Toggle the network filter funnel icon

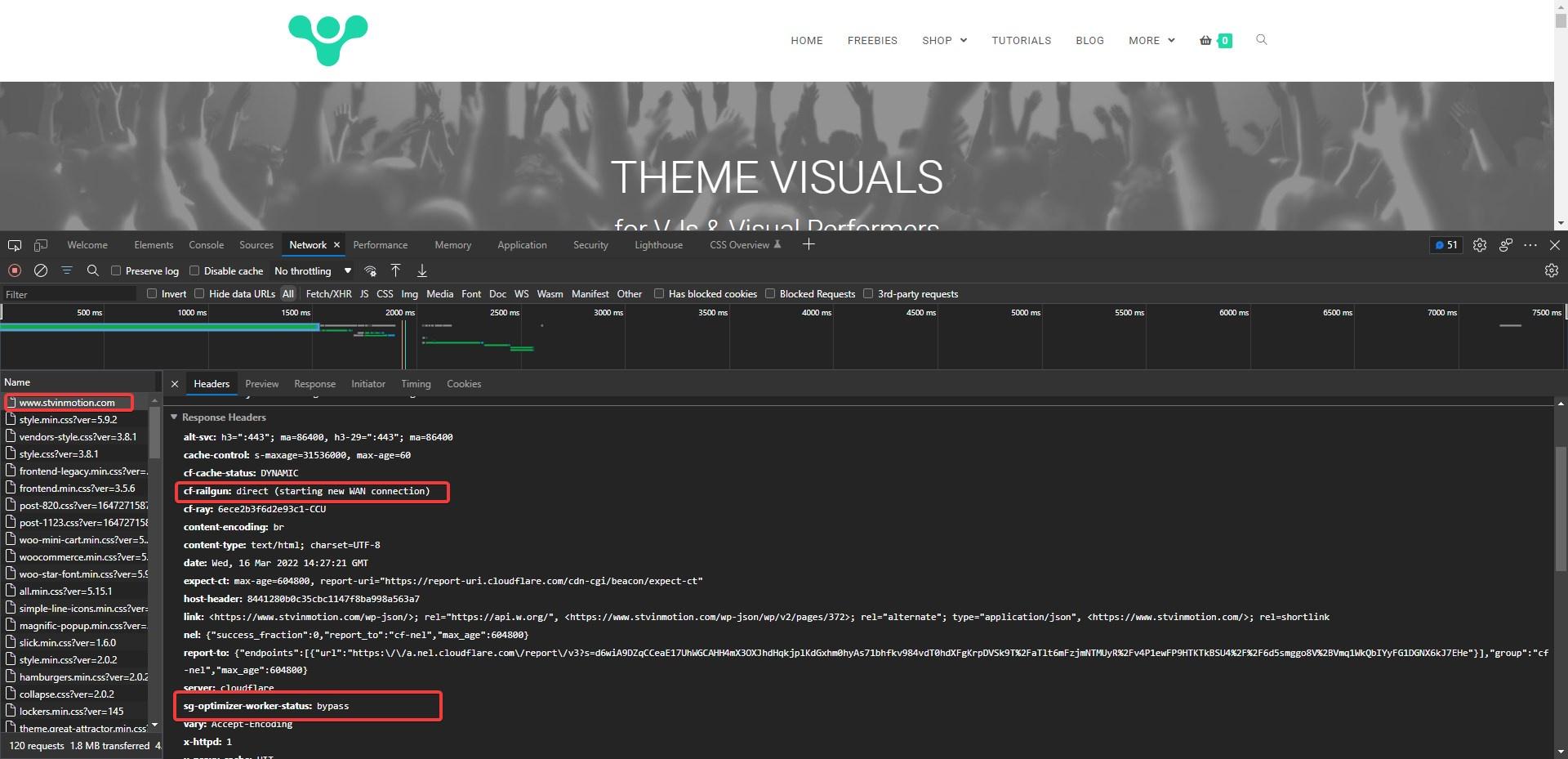[x=67, y=270]
